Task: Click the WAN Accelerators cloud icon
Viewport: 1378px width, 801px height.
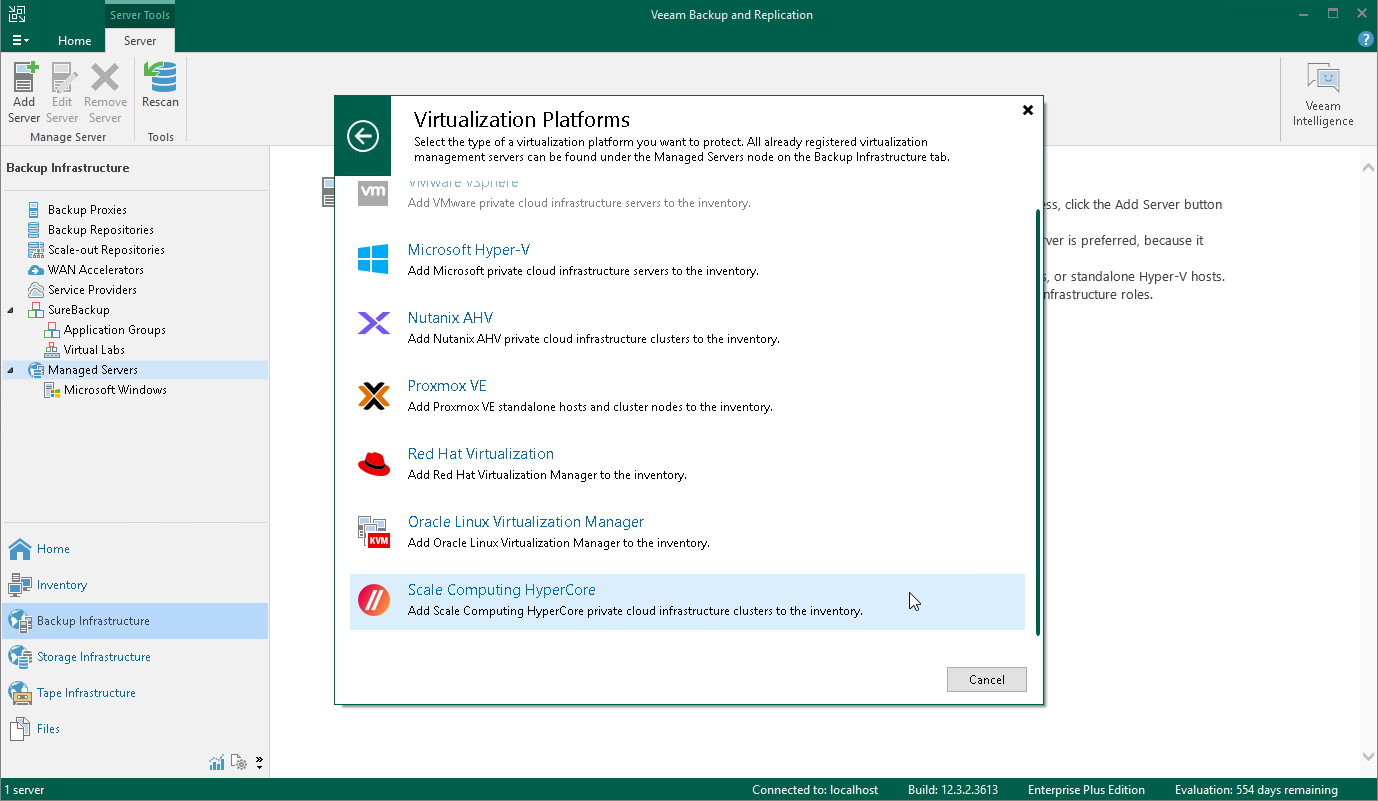Action: click(x=35, y=270)
